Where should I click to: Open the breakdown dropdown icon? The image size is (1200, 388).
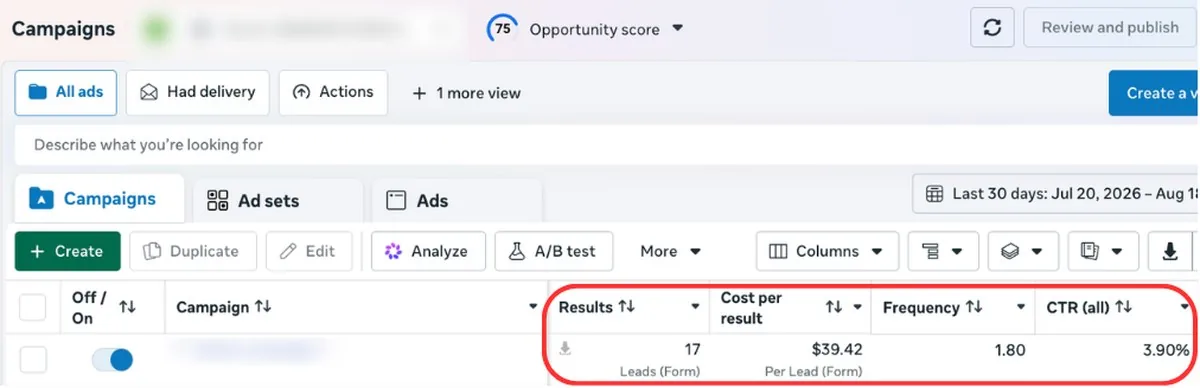click(x=942, y=251)
